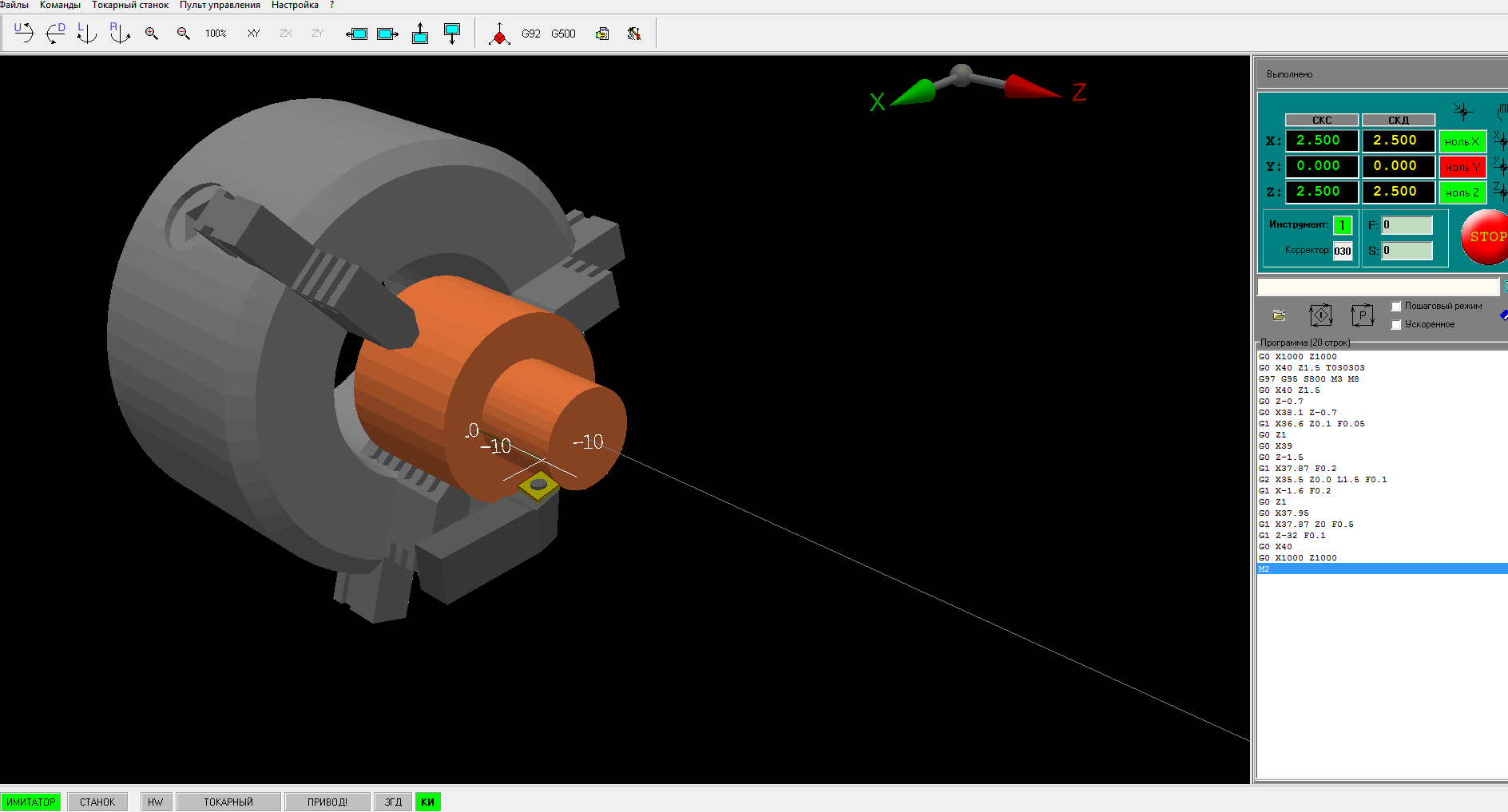Reset the view scale to 100%
Screen dimensions: 1508x812
pos(216,34)
